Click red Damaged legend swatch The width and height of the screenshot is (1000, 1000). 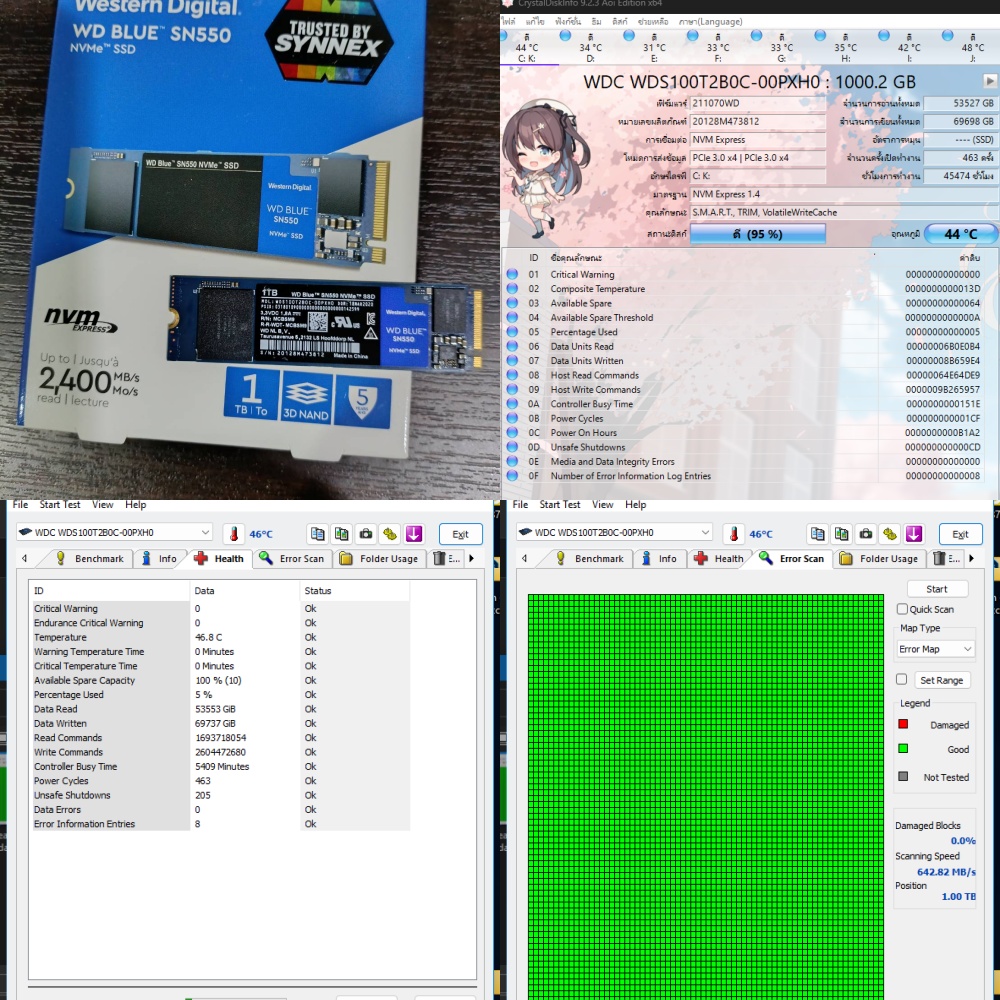point(903,724)
